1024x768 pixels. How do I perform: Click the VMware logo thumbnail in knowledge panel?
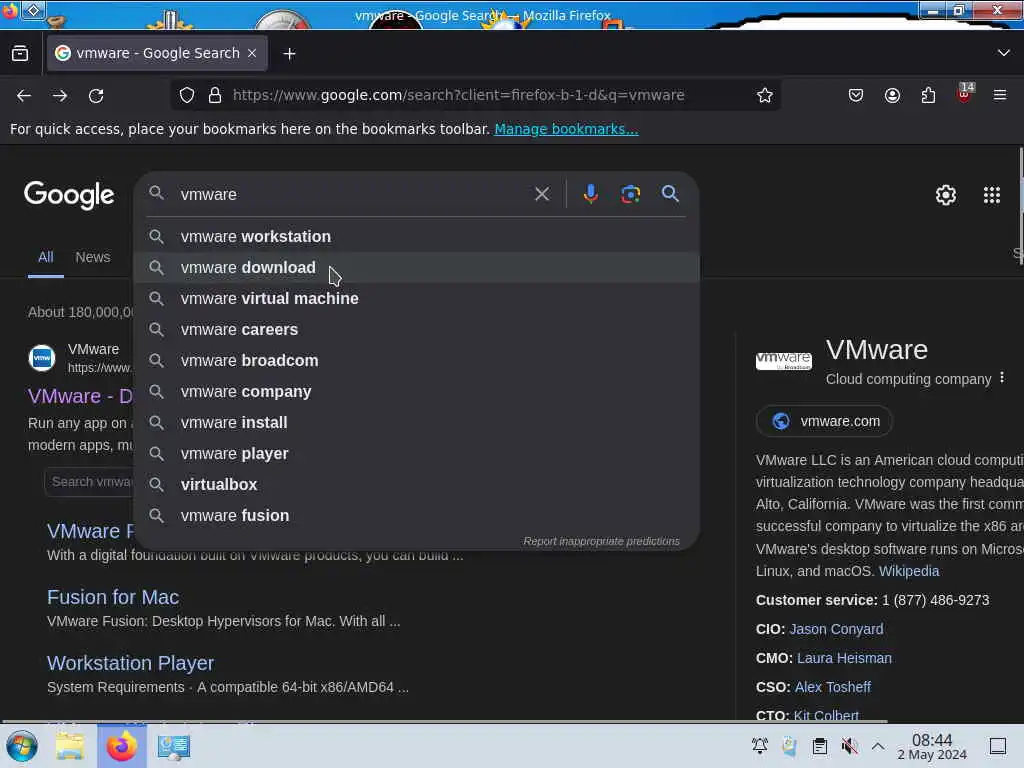click(784, 361)
